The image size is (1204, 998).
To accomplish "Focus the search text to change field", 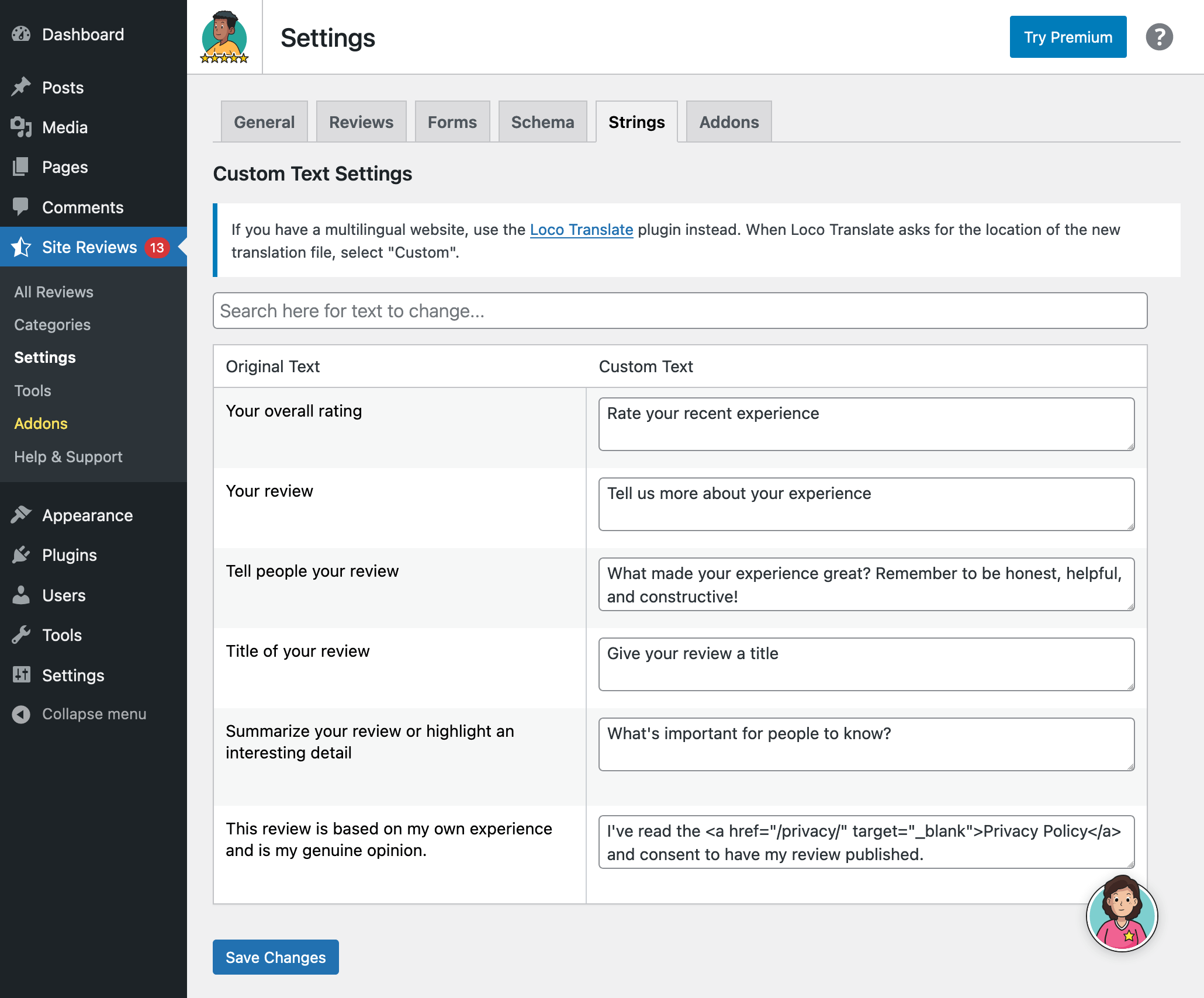I will (x=680, y=311).
